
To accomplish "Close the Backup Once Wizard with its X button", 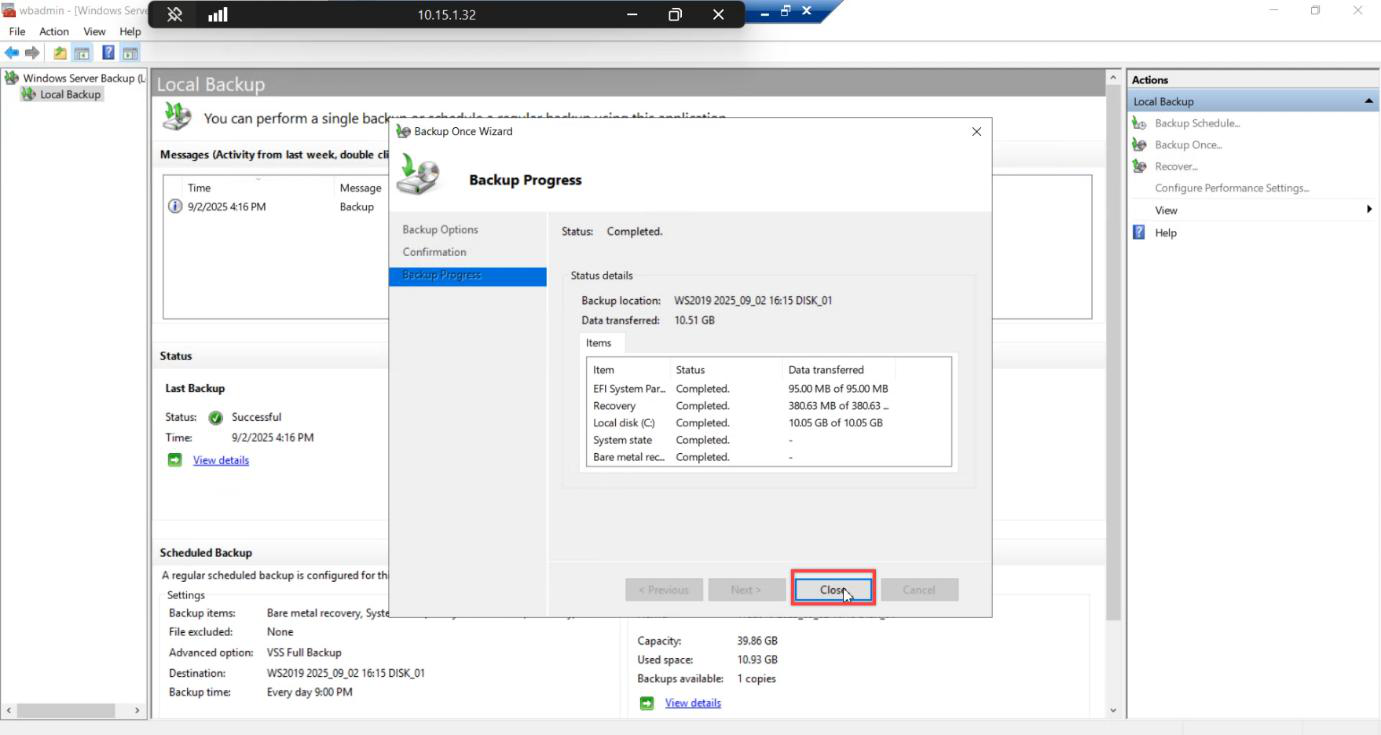I will (x=976, y=131).
